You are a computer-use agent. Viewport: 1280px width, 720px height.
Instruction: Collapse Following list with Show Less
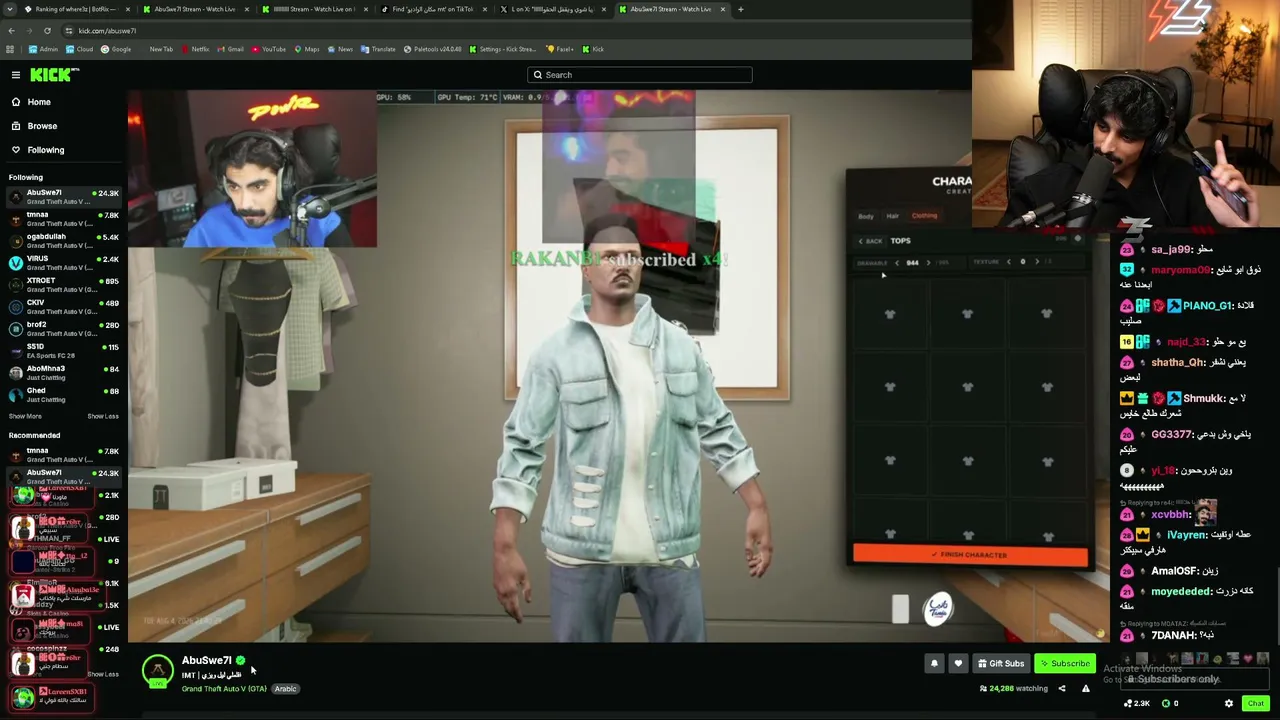(x=103, y=416)
